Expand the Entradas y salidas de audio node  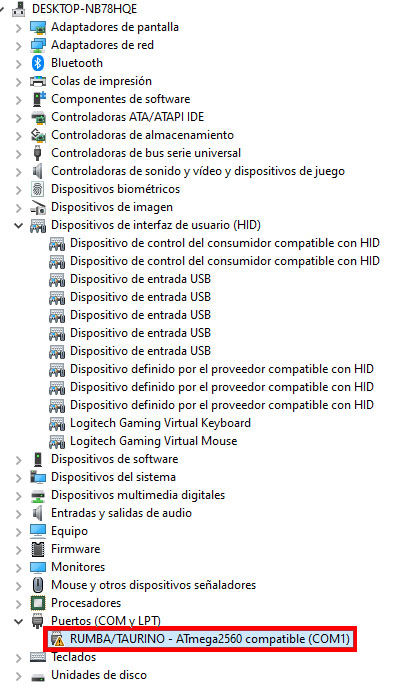pos(19,514)
